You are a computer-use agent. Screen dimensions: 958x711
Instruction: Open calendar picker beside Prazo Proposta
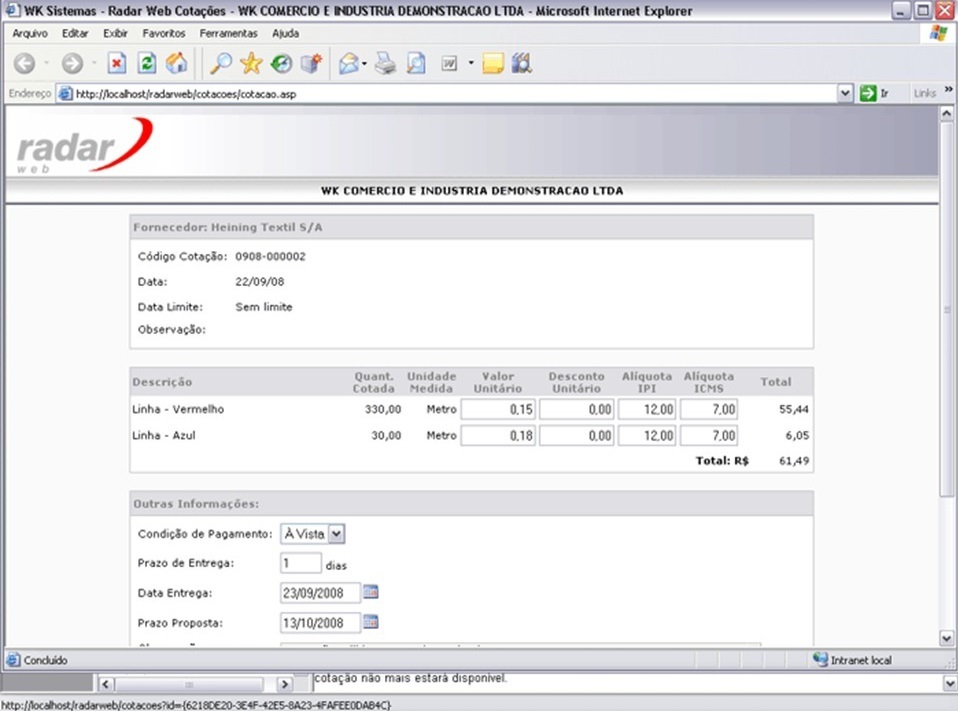point(371,622)
